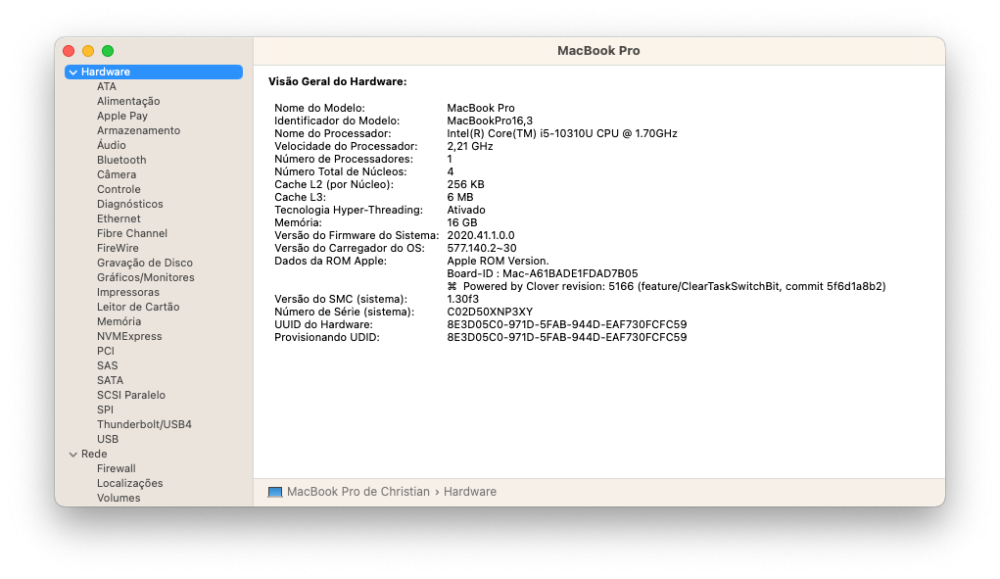Open Armazenamento hardware entry
Screen dimensions: 1000x579
tap(138, 131)
